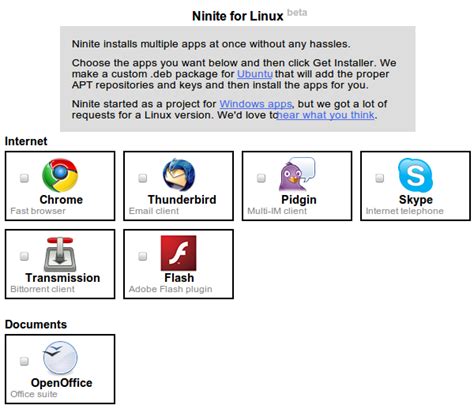Click the Chrome app name label
Screen dimensions: 474x409
(61, 200)
